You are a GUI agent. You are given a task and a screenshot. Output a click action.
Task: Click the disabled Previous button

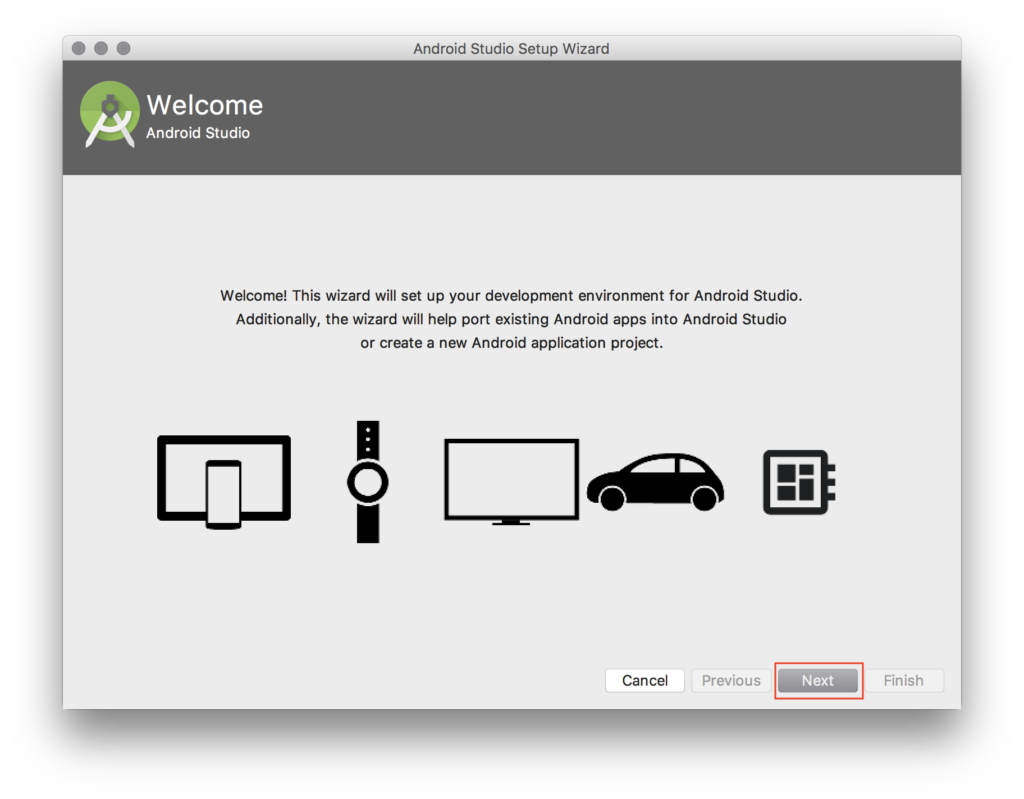pyautogui.click(x=731, y=681)
